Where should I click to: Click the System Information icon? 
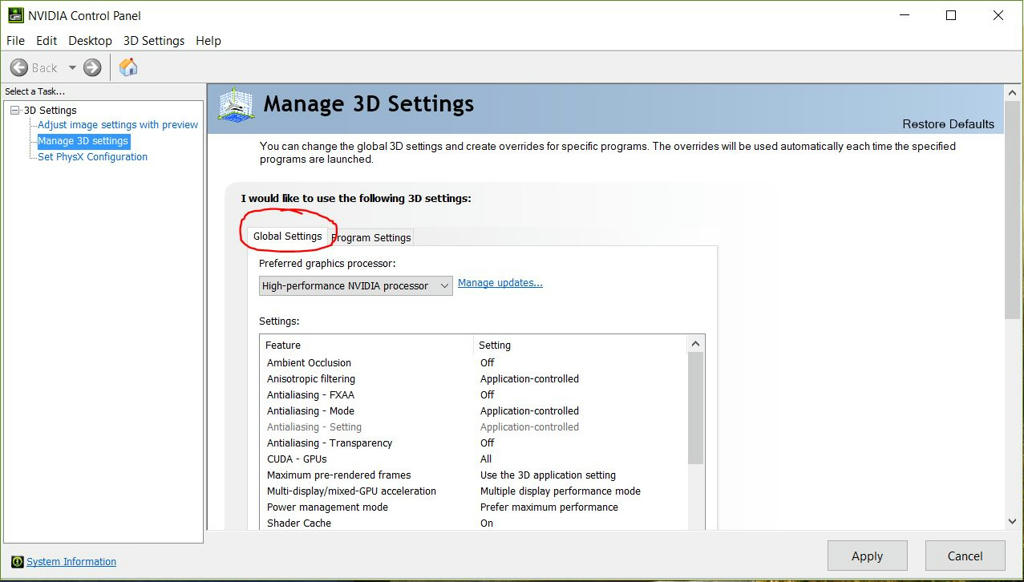click(16, 562)
